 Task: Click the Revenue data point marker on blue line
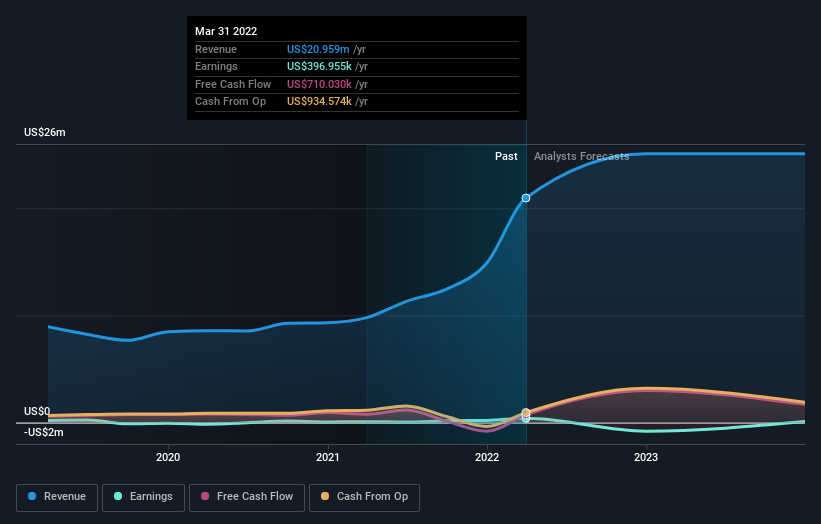[526, 198]
